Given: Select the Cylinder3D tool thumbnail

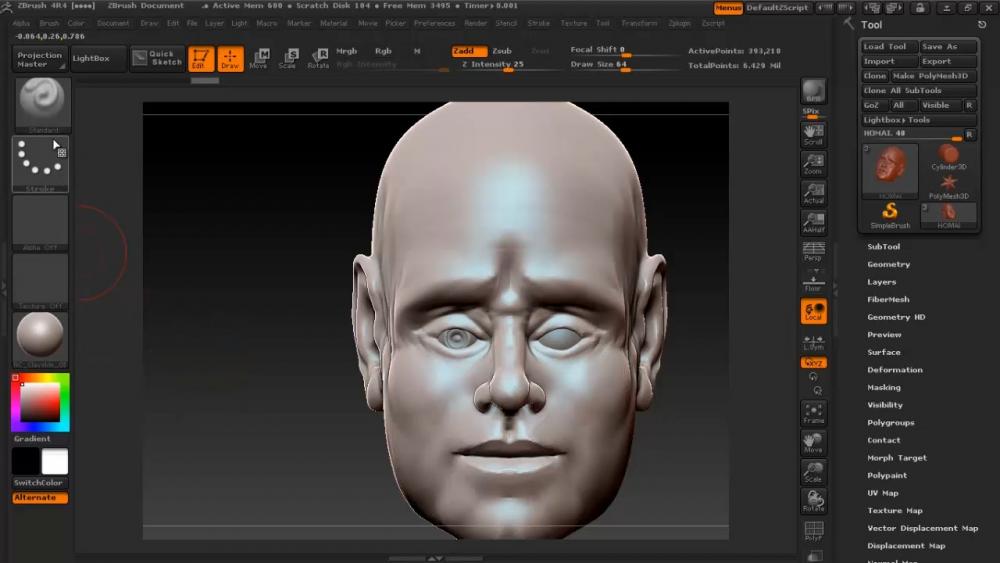Looking at the screenshot, I should click(948, 157).
